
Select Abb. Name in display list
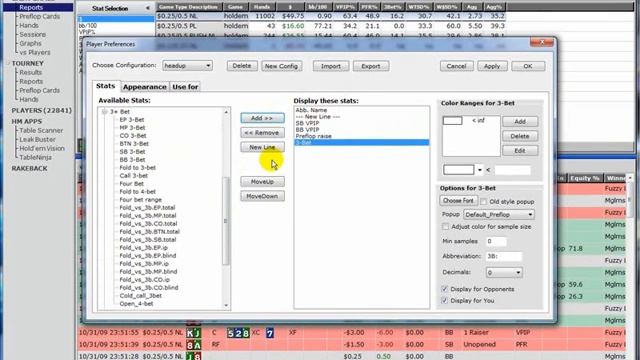(x=311, y=110)
